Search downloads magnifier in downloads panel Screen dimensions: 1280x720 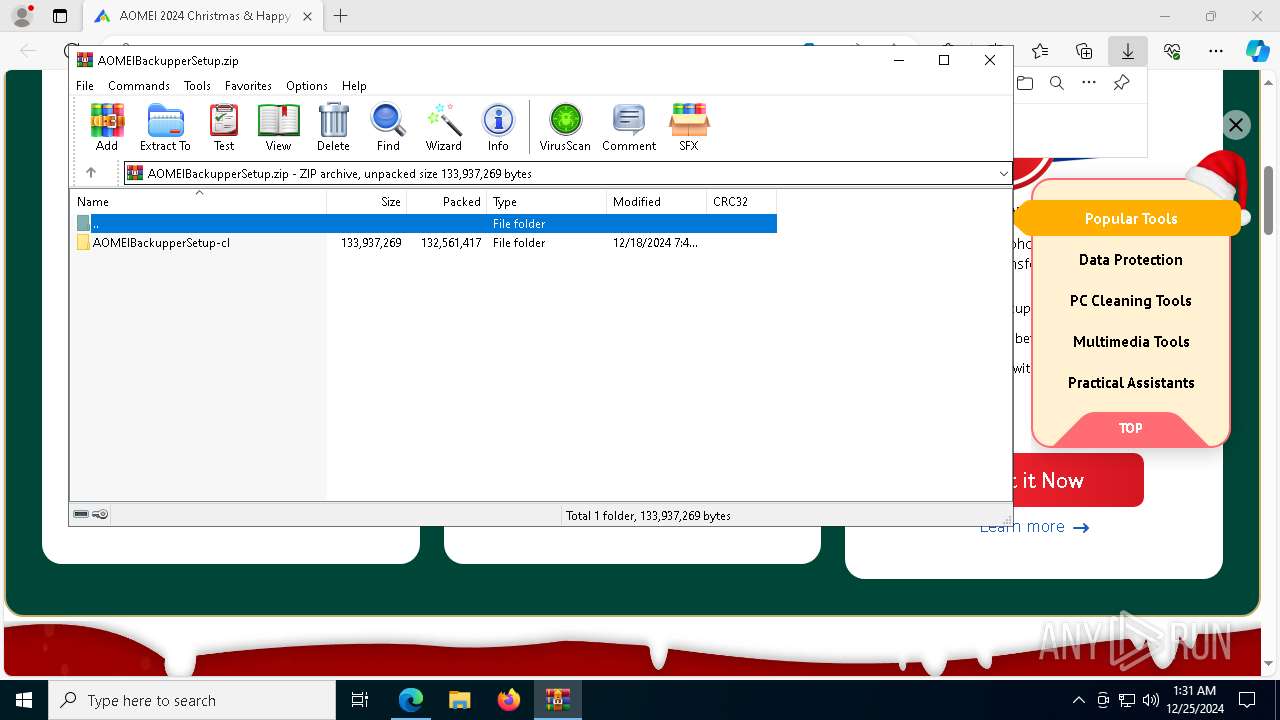[x=1057, y=83]
